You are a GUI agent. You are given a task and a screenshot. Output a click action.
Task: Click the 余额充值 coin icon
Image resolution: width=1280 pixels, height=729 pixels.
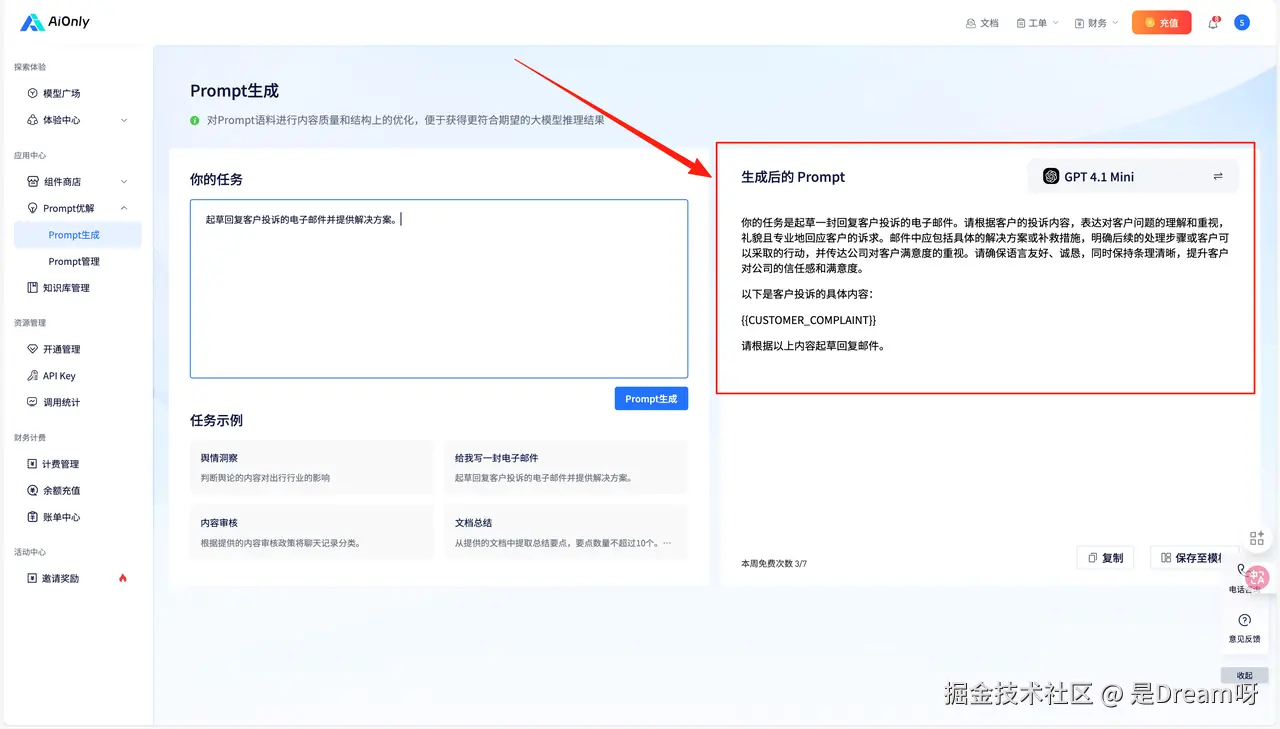point(33,491)
